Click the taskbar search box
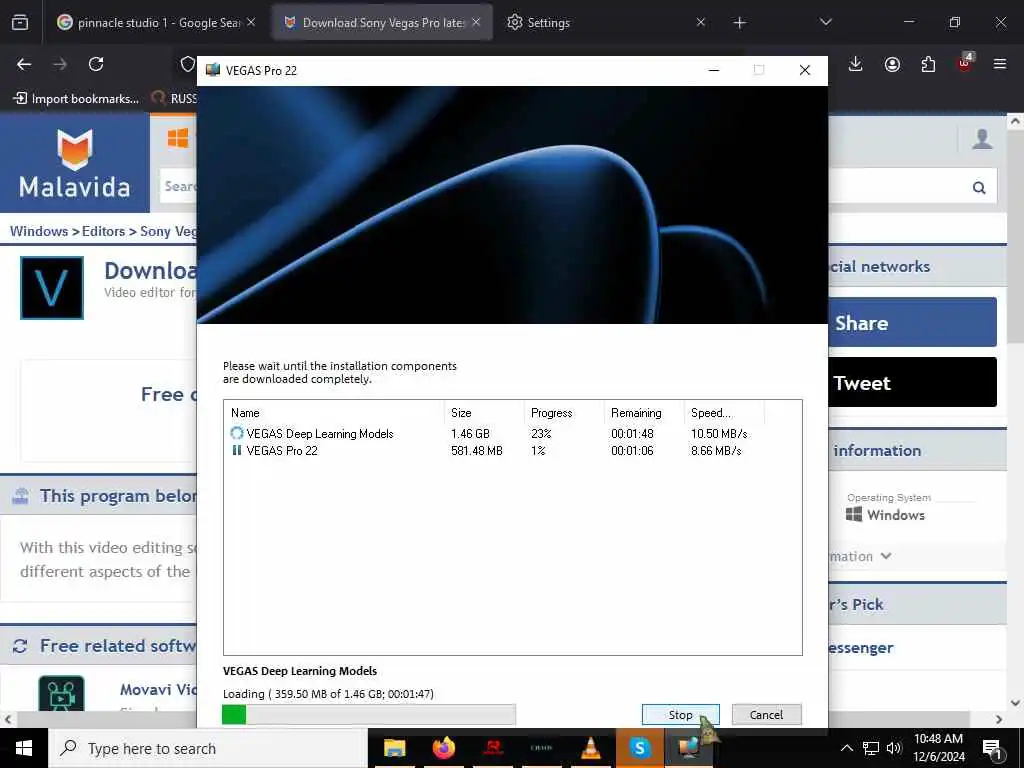 208,748
